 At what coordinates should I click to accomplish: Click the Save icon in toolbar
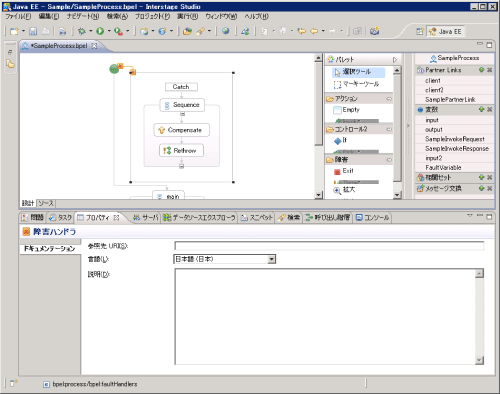pos(33,31)
